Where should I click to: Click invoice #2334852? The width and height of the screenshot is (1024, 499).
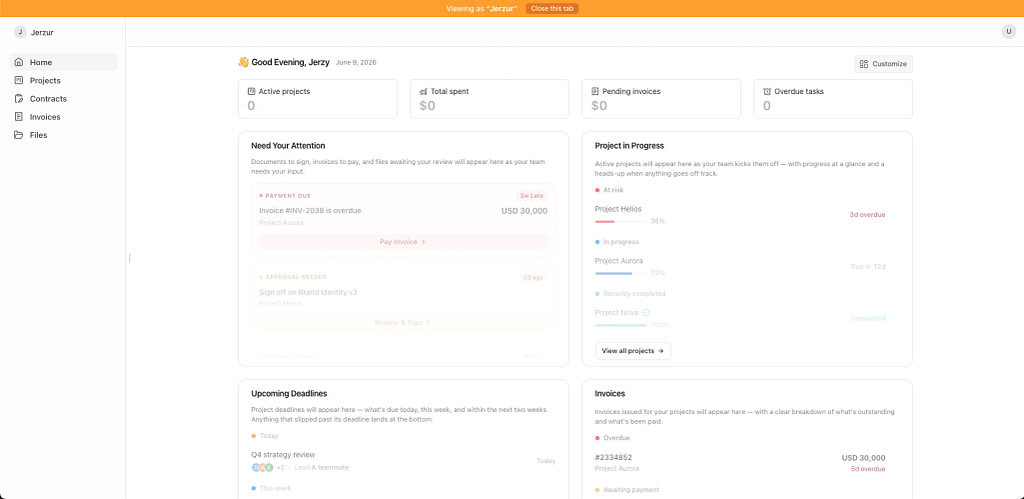[613, 457]
